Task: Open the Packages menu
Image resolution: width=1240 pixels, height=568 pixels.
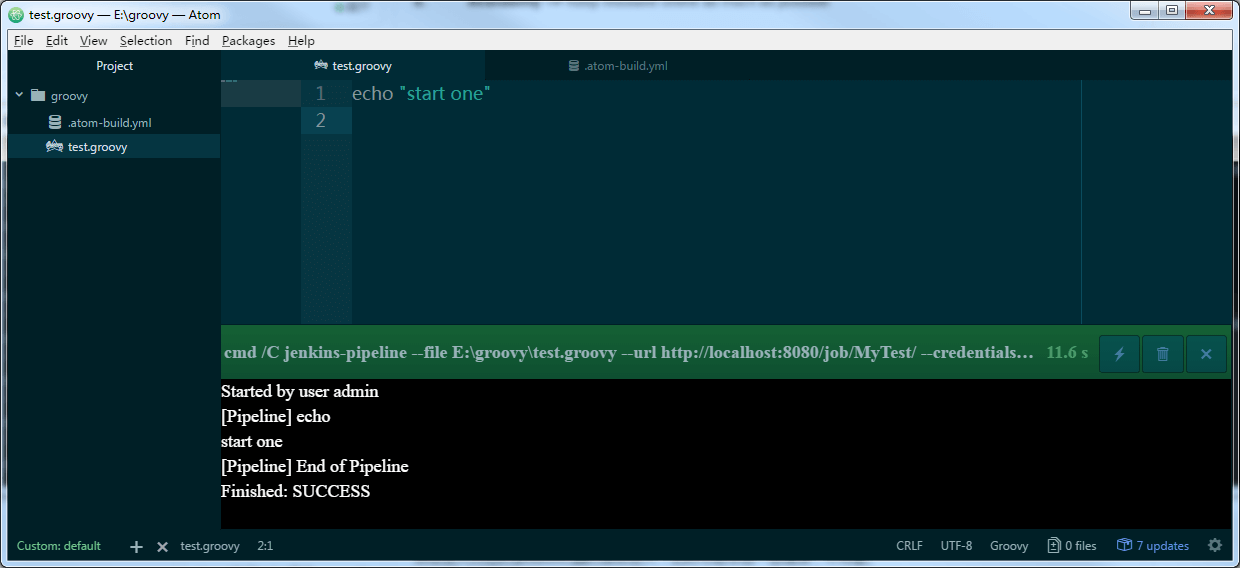Action: tap(248, 41)
